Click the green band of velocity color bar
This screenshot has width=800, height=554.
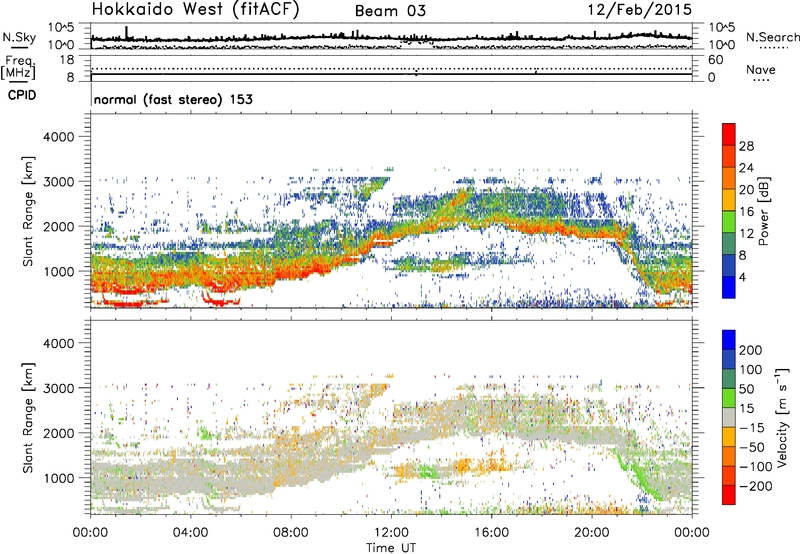[729, 398]
